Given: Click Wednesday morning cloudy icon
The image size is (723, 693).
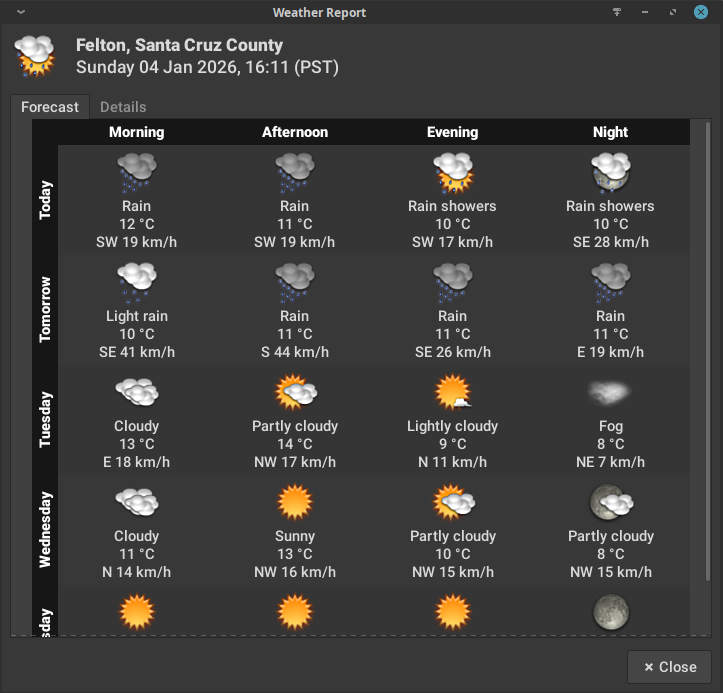Looking at the screenshot, I should coord(137,502).
